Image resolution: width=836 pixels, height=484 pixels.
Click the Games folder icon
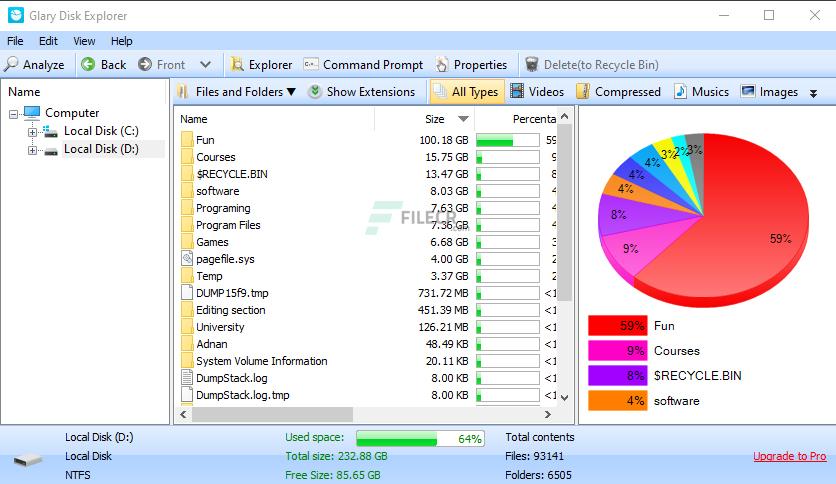[x=187, y=241]
